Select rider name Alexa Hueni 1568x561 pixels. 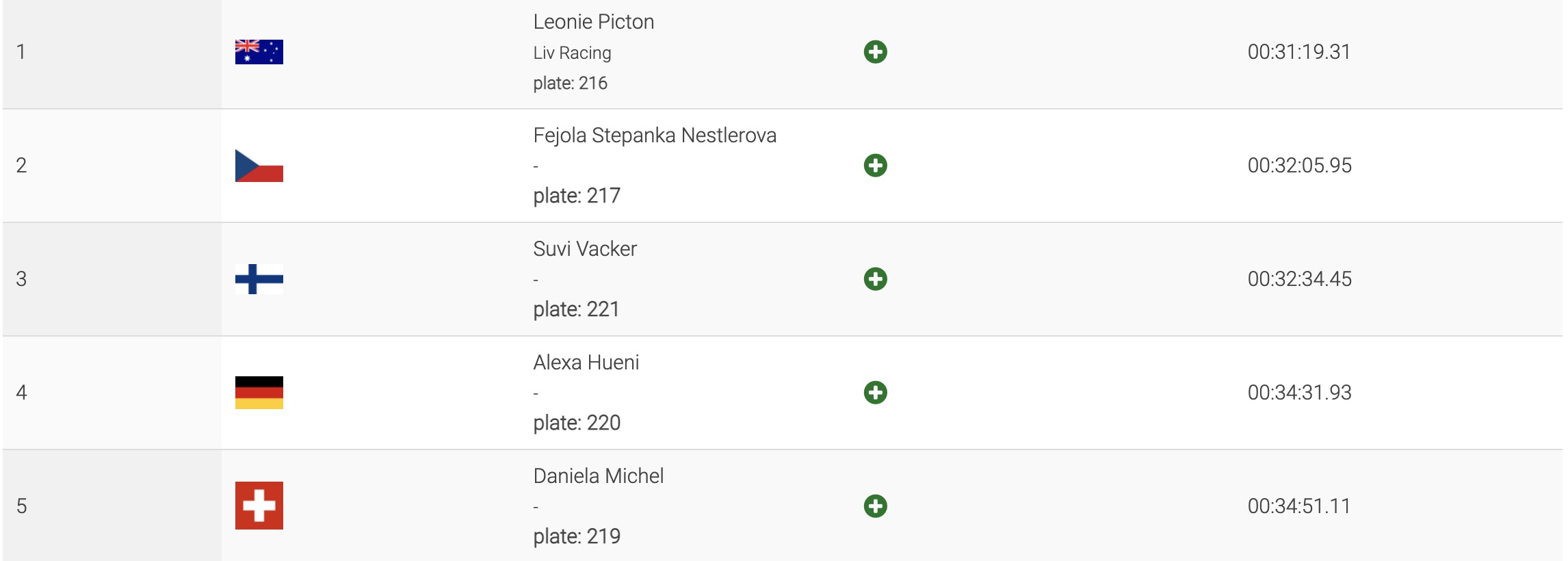586,363
